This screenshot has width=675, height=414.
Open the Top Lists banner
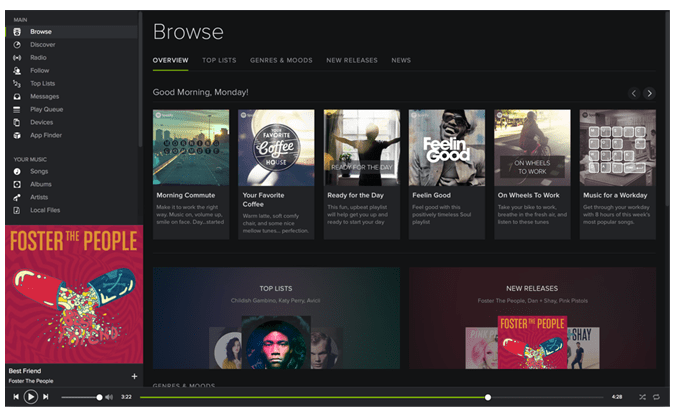pos(276,318)
